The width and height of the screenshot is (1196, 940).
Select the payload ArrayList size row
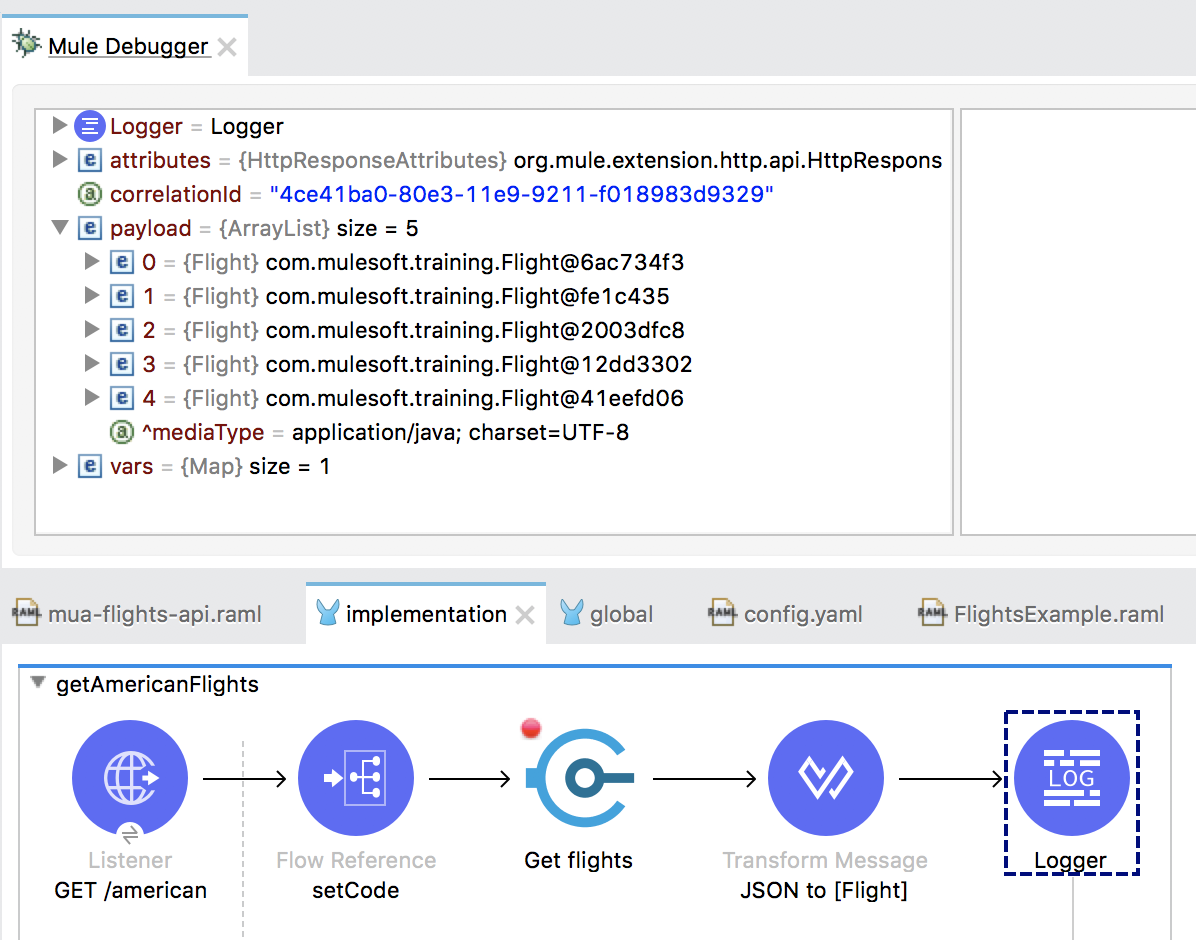tap(248, 228)
